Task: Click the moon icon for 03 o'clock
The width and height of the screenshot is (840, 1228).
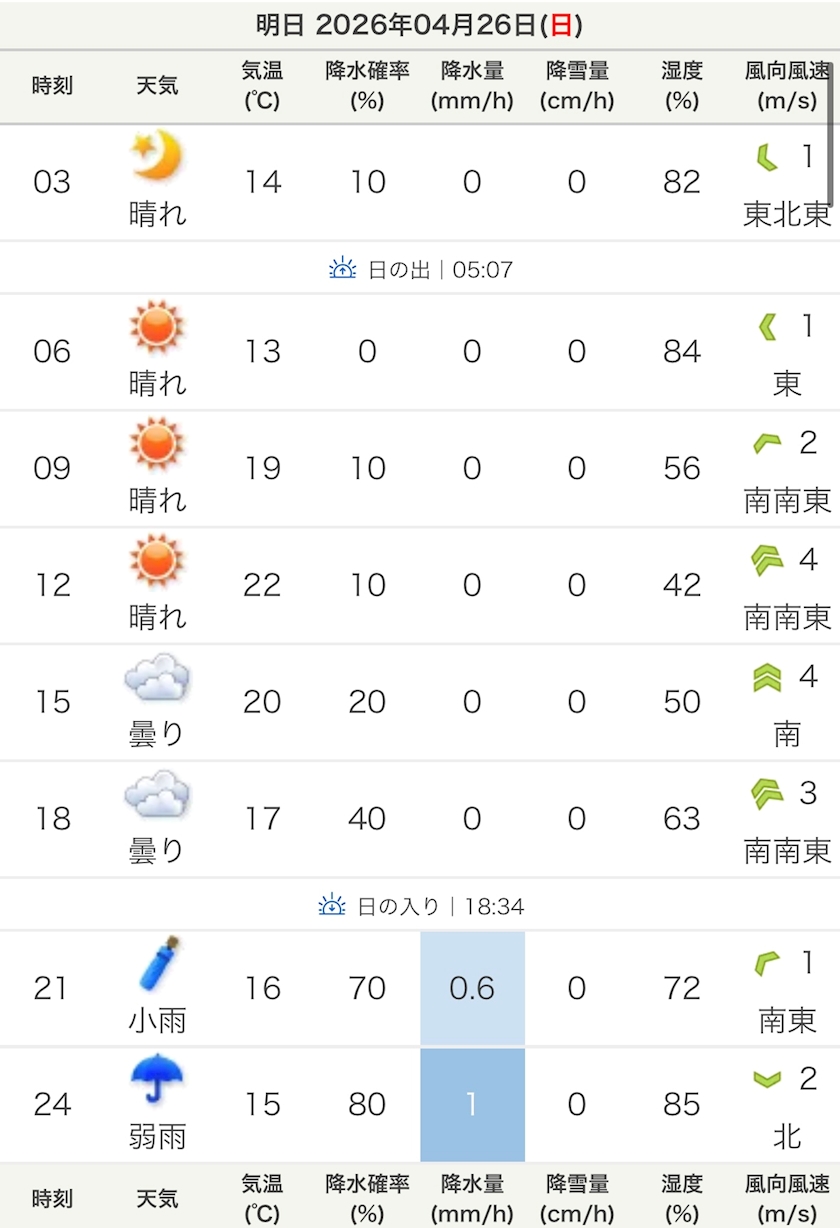Action: point(158,157)
